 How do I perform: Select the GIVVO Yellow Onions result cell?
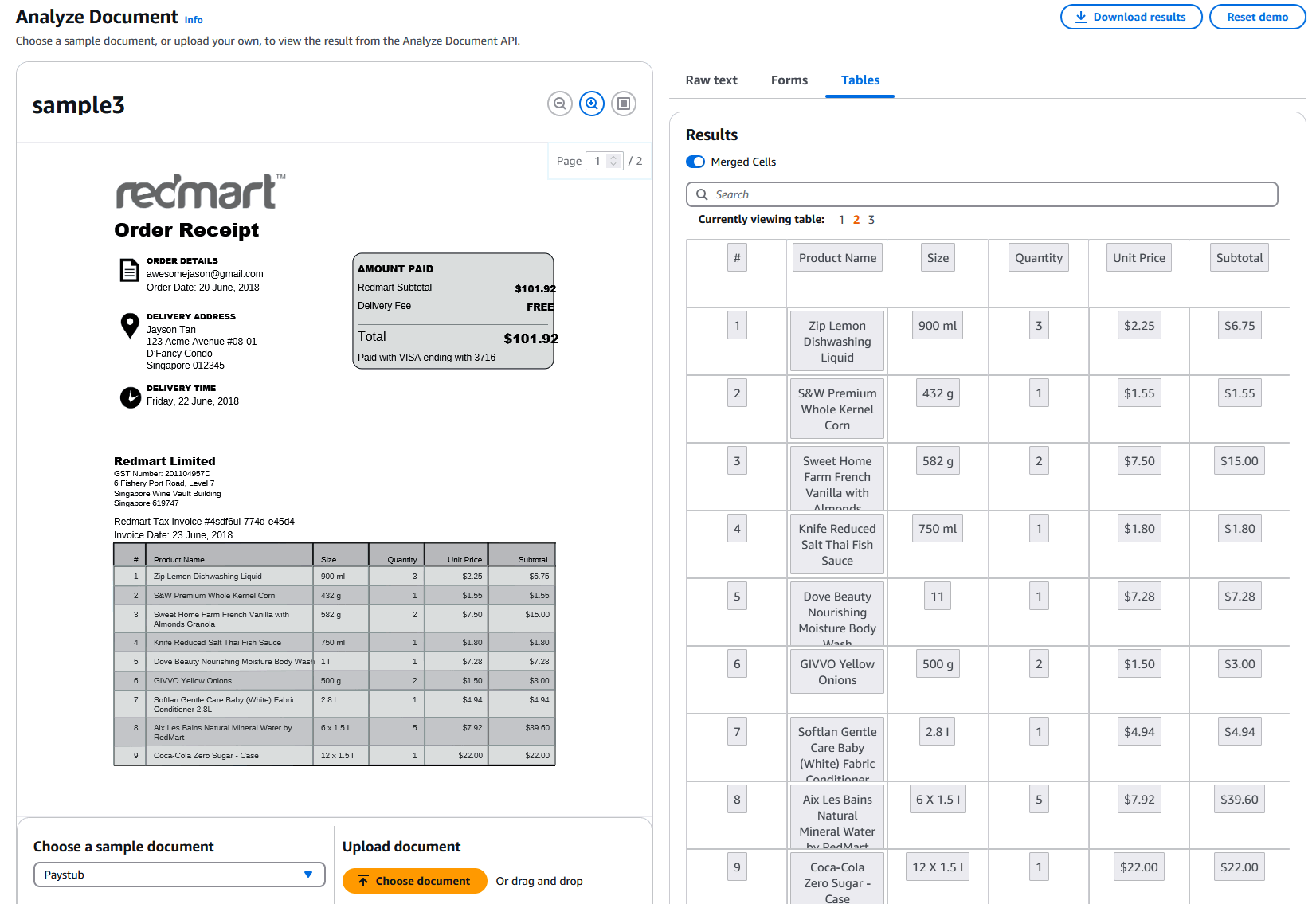(x=837, y=671)
